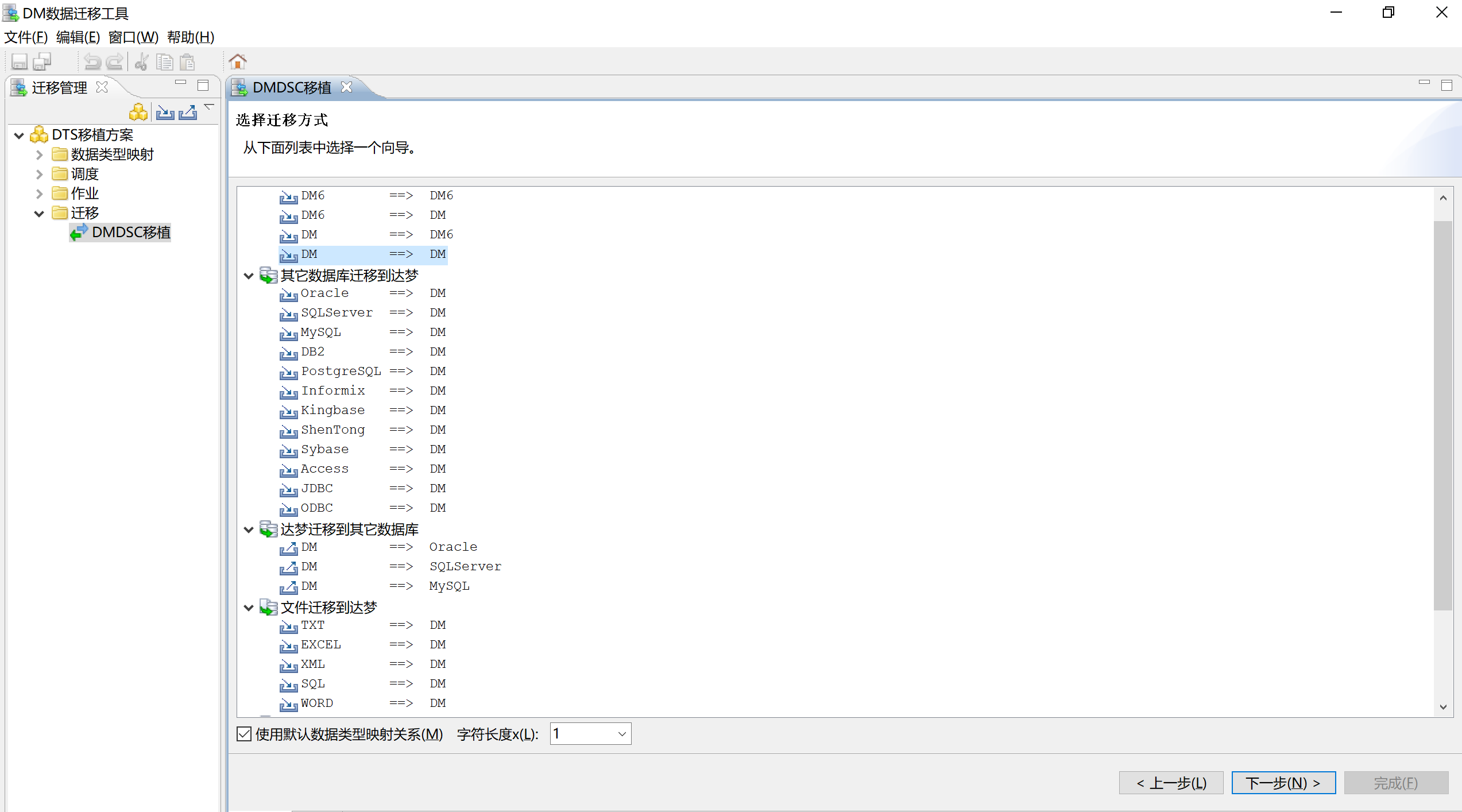Expand the 数据类型映射 folder

pyautogui.click(x=39, y=155)
